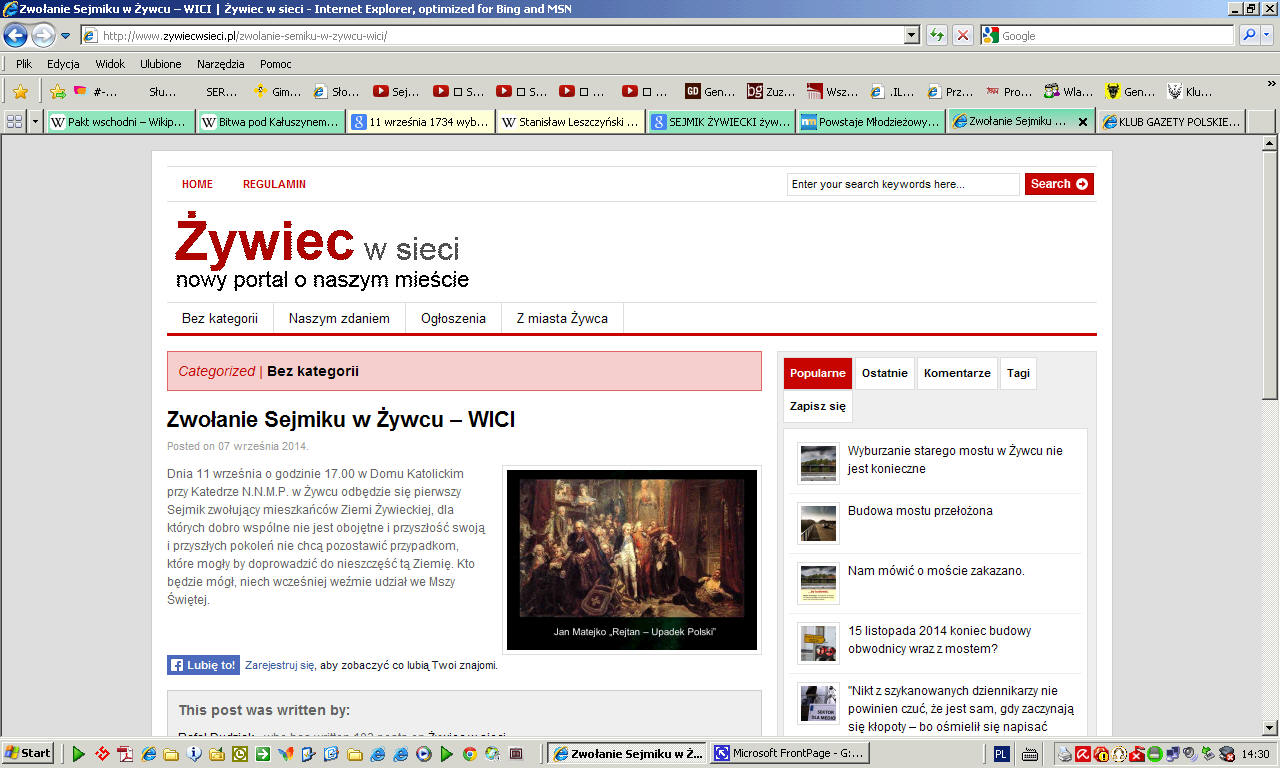Open 'Wyburzanie starego mostu w Żywcu' article link
Viewport: 1280px width, 768px height.
955,460
